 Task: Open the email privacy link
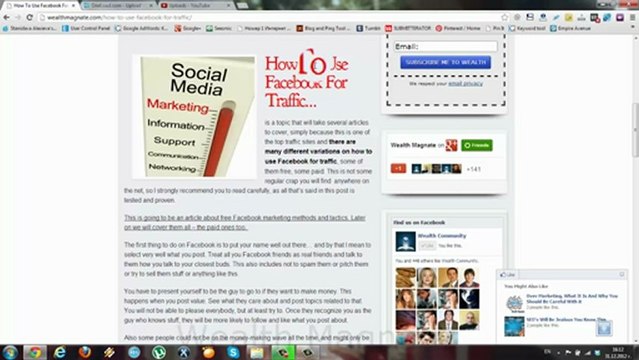465,84
